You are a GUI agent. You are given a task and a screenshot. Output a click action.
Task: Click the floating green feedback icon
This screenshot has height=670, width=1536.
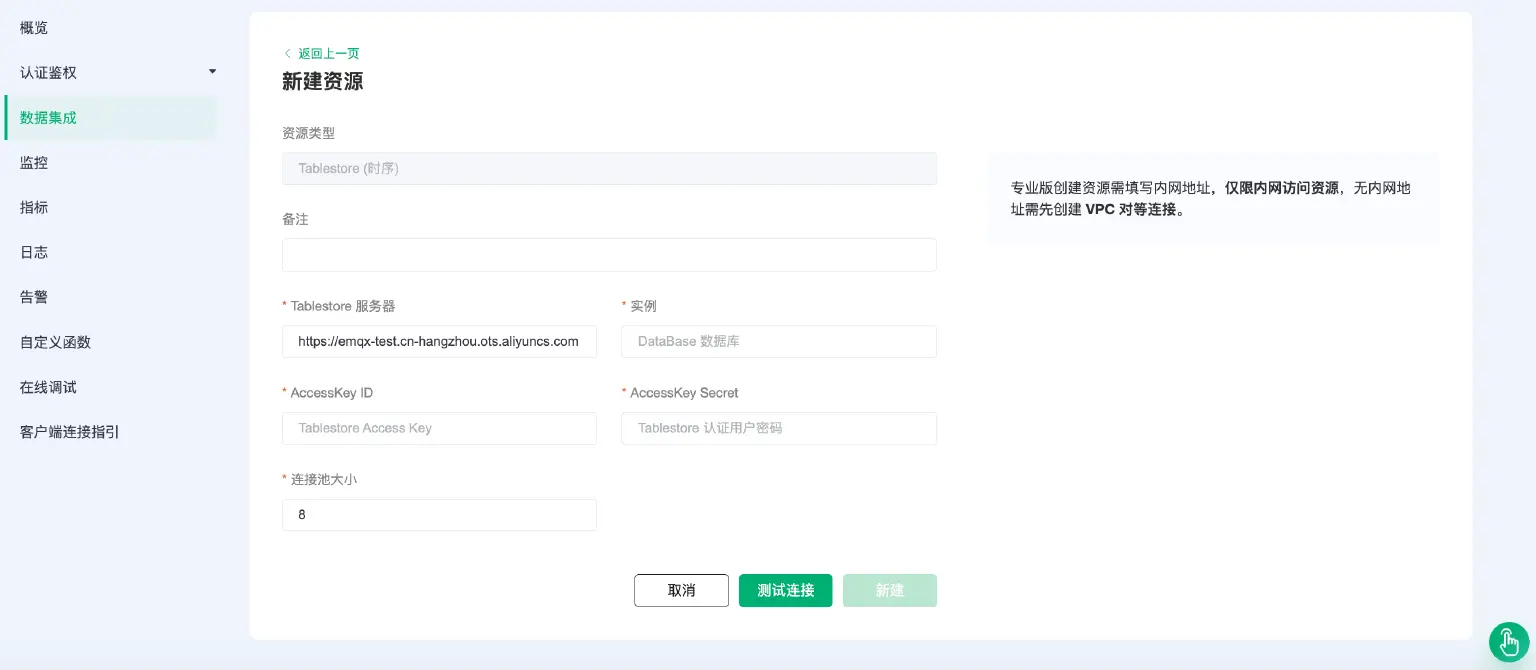(1509, 642)
